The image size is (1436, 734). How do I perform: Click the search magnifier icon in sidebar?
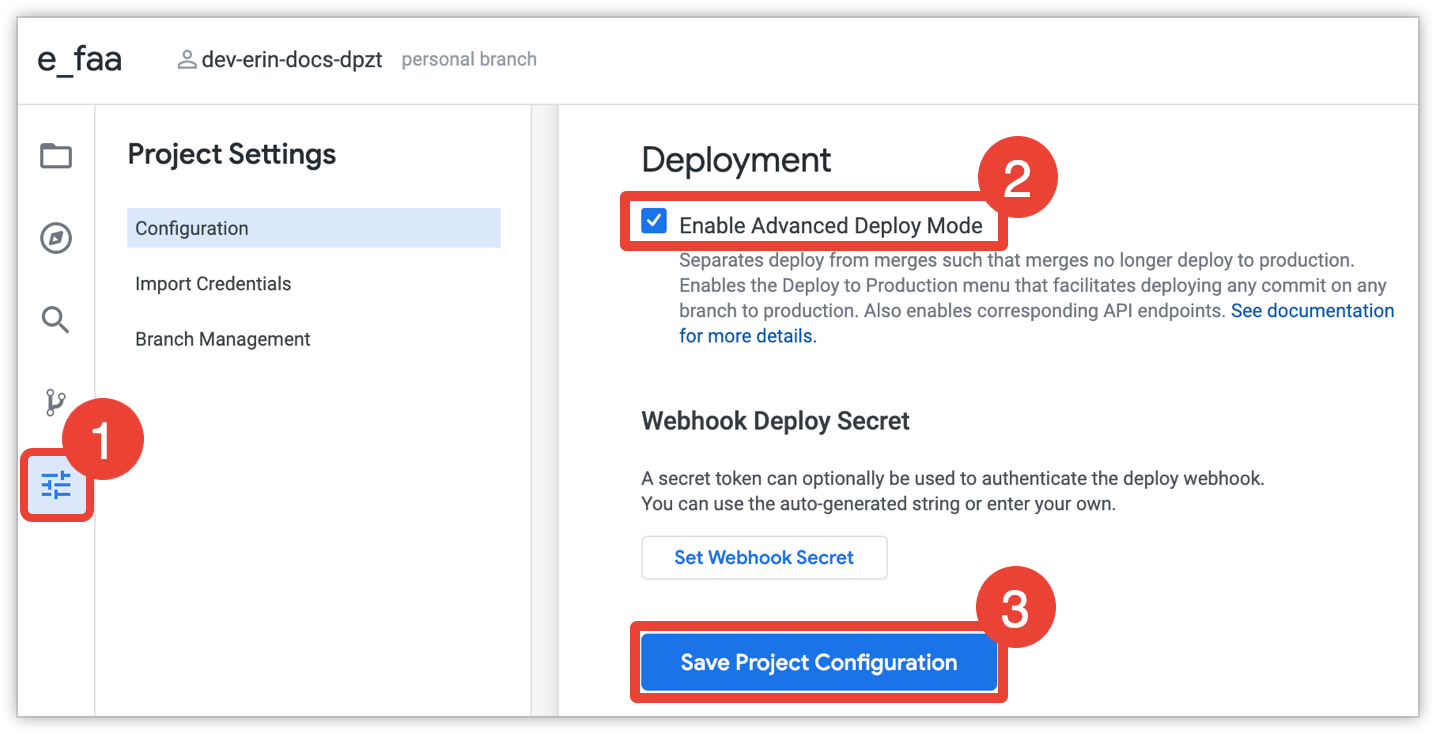(x=56, y=320)
